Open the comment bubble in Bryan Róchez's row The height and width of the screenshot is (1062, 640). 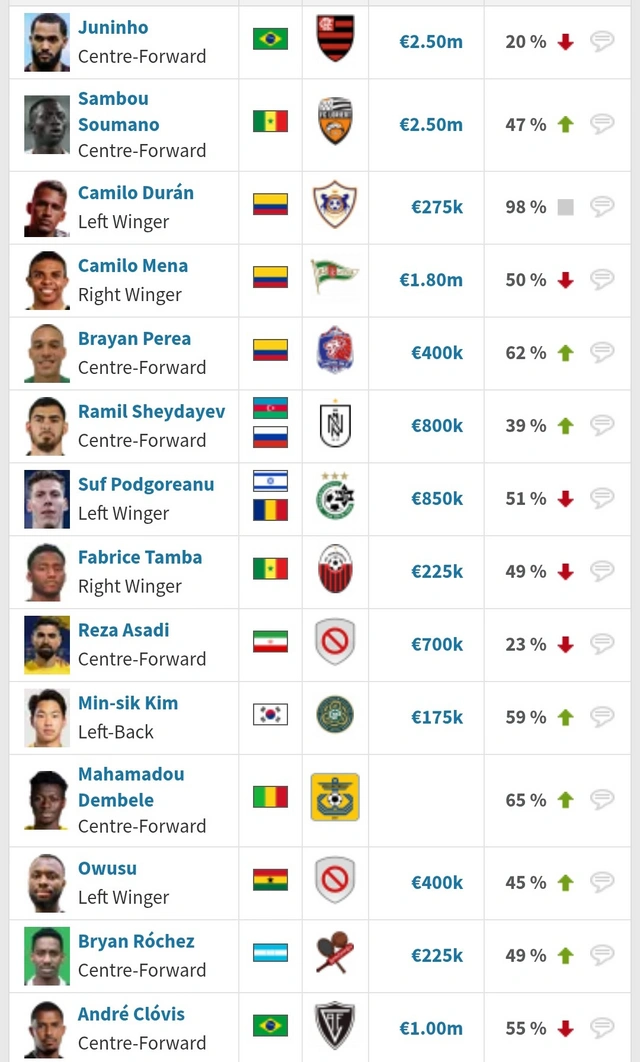601,955
